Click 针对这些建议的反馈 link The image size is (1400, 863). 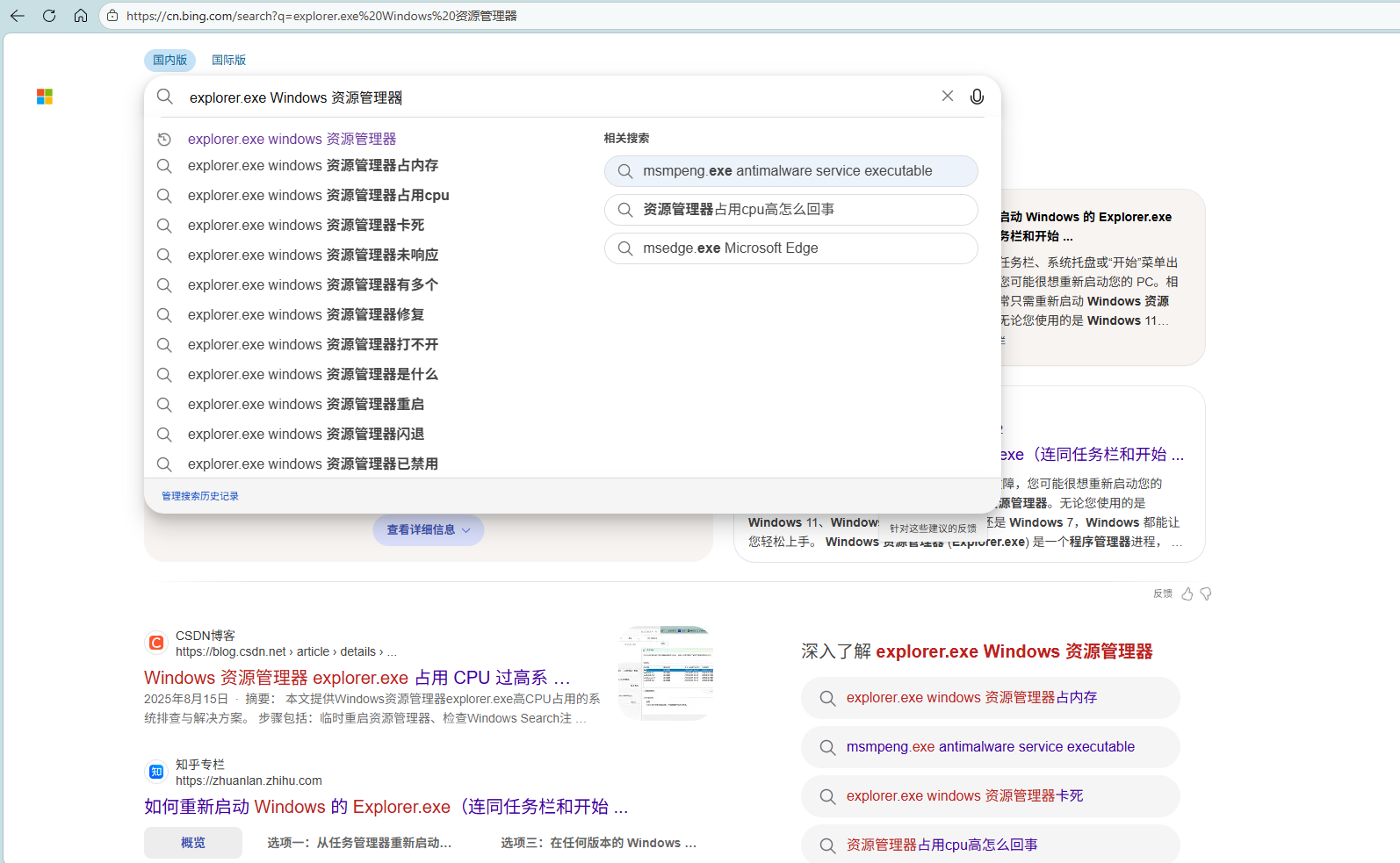933,529
